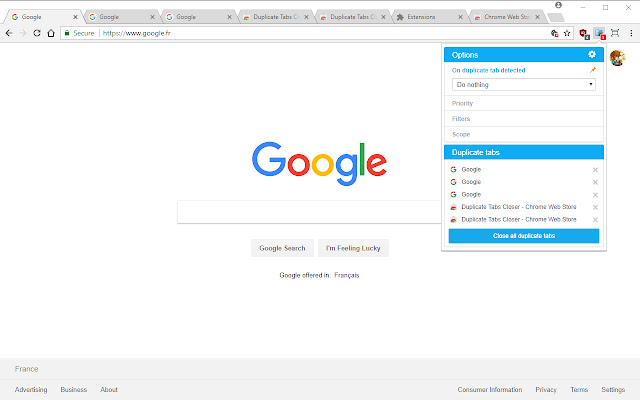The image size is (640, 400).
Task: Go back with the browser back arrow
Action: point(9,33)
